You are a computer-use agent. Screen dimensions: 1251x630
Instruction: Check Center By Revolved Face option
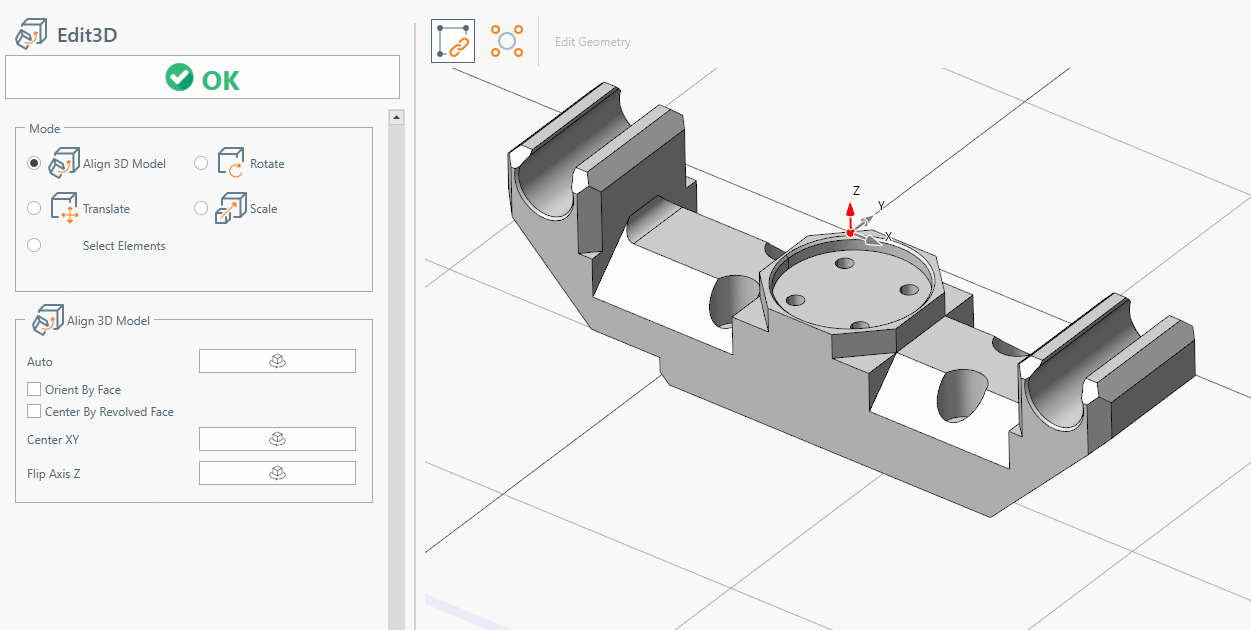(35, 412)
